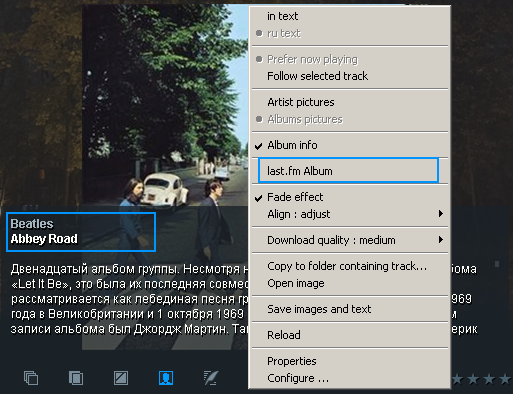The image size is (513, 394).
Task: Click the highlighted blue portrait icon
Action: pyautogui.click(x=166, y=378)
